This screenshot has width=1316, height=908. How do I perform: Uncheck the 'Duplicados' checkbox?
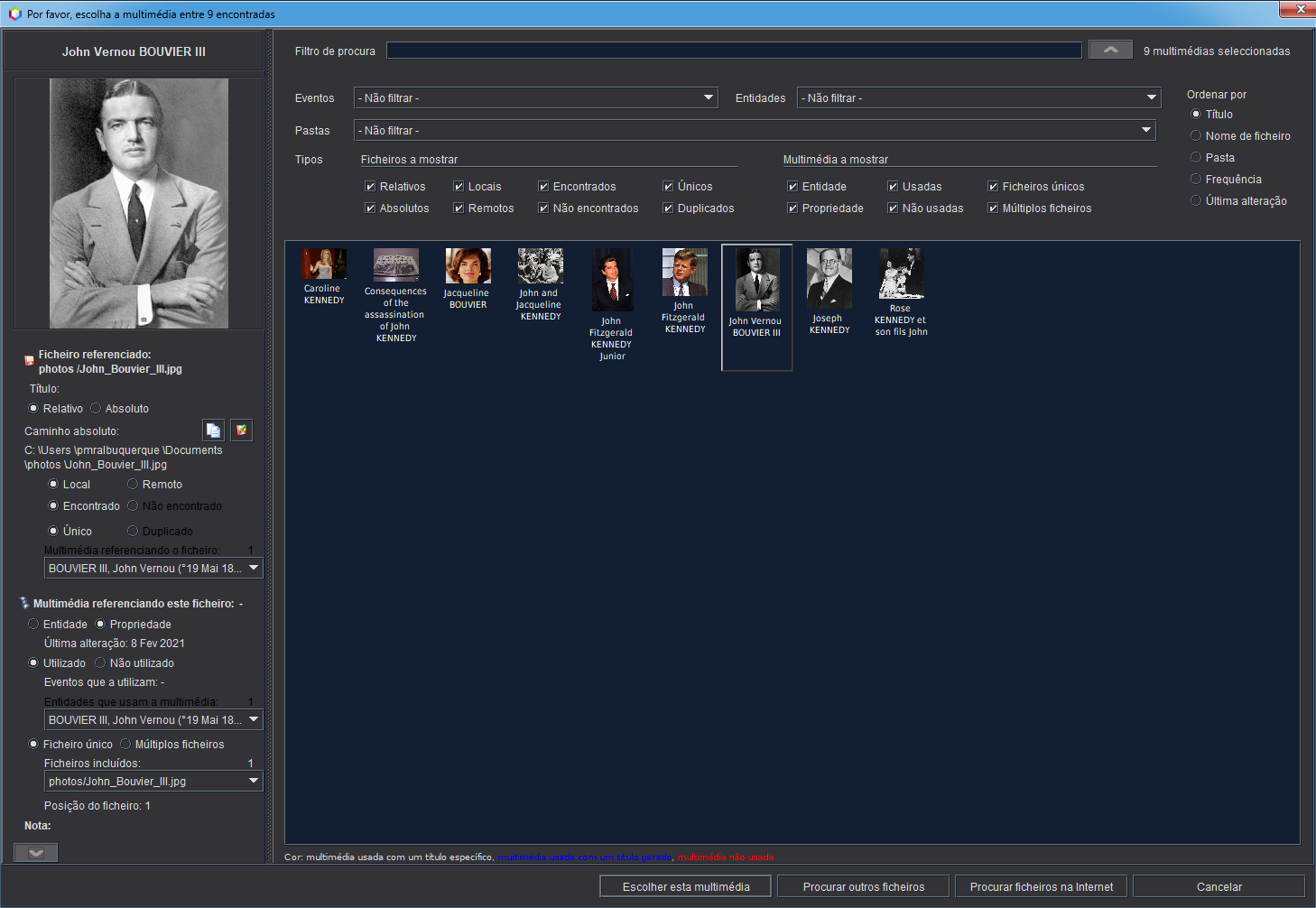click(x=668, y=208)
